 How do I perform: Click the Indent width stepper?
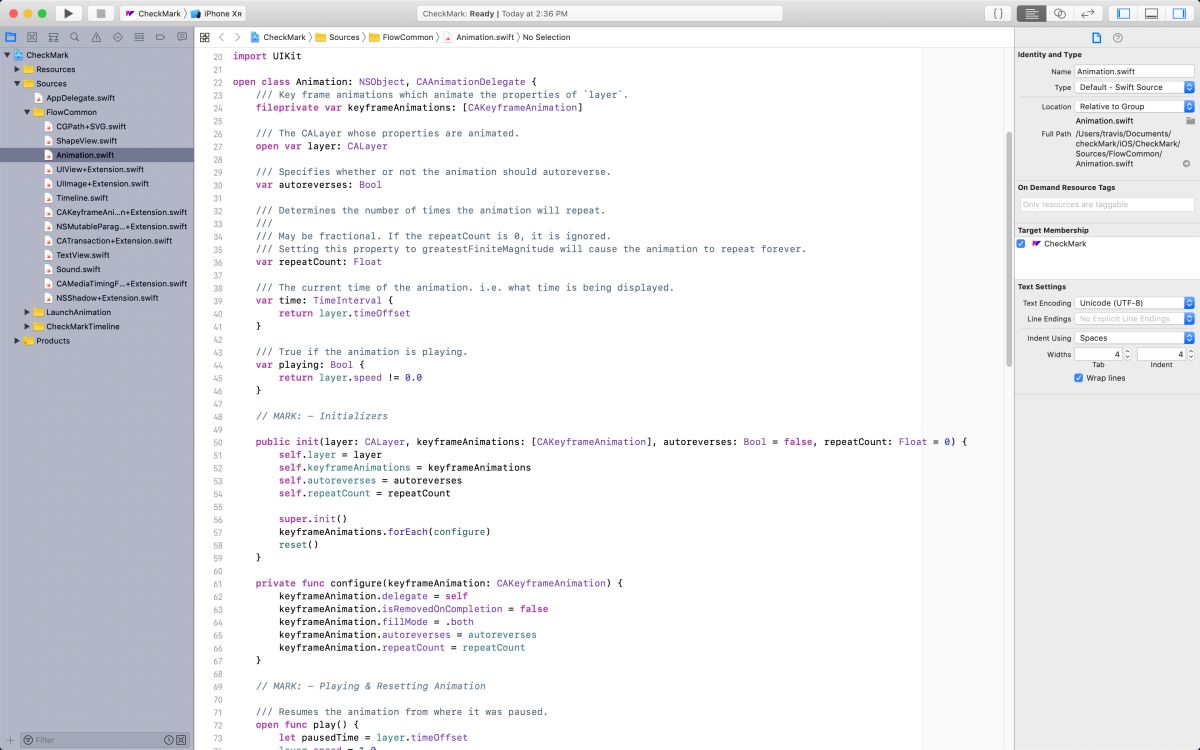1190,354
